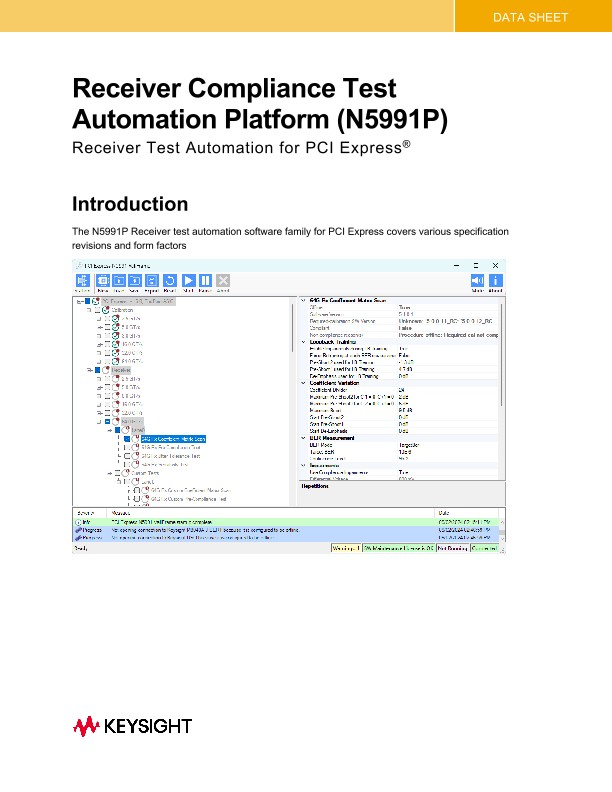The height and width of the screenshot is (792, 612).
Task: Click the status icon of the PCI Express root node
Action: coord(96,302)
